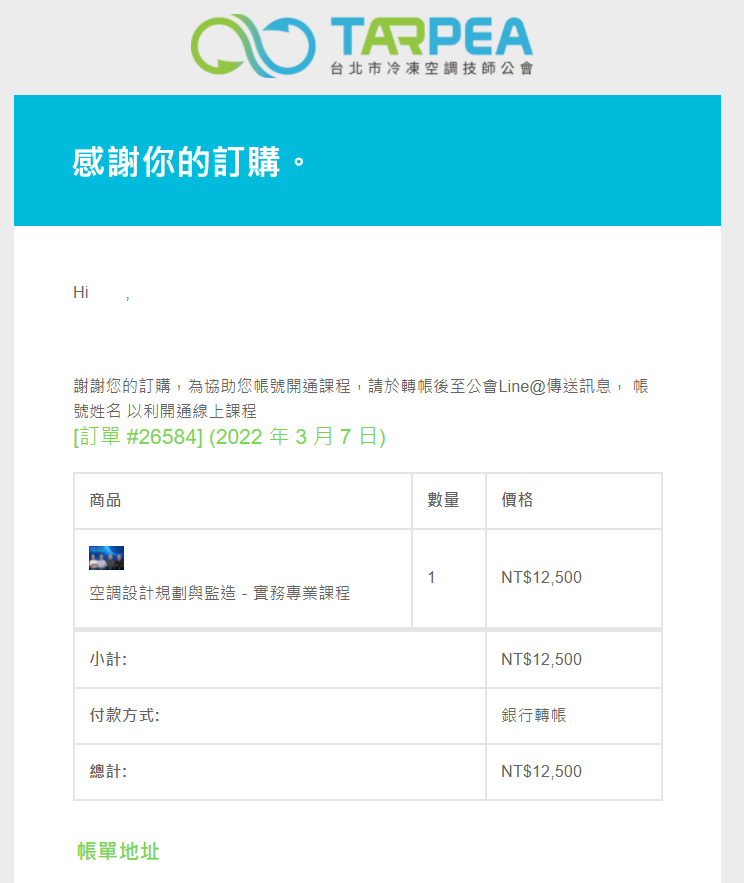The height and width of the screenshot is (883, 744).
Task: Click the 小計 subtotal label
Action: click(x=108, y=659)
